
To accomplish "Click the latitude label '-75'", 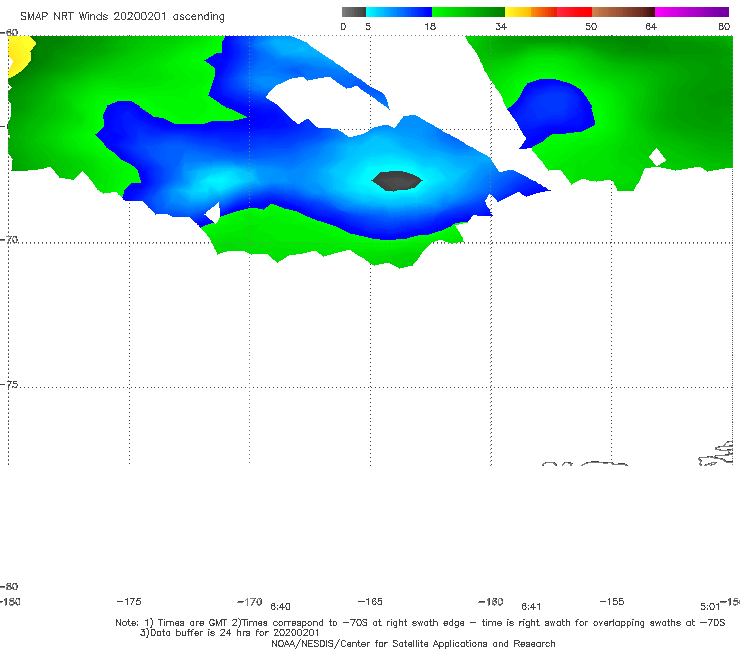I will click(9, 385).
